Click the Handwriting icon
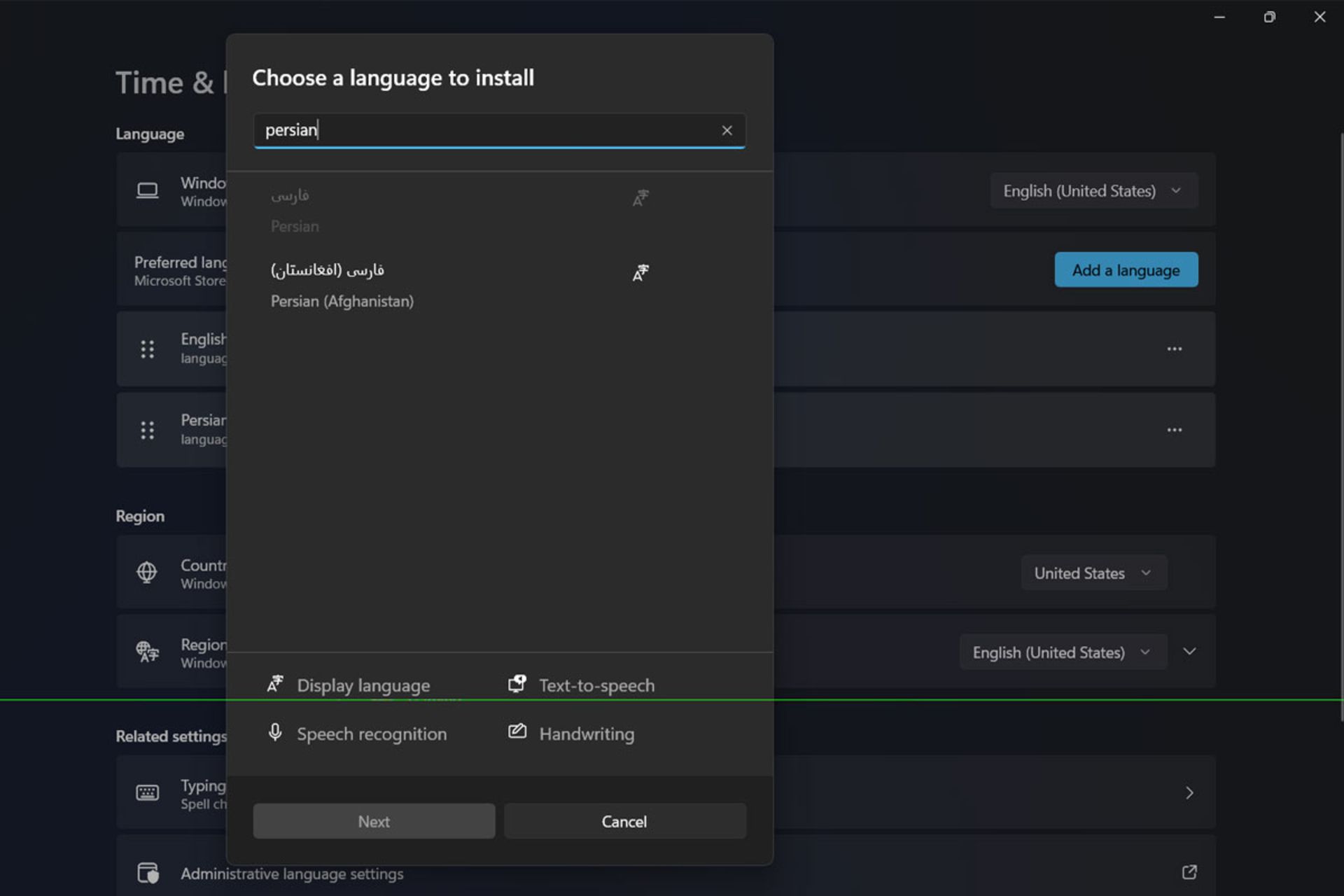 click(x=515, y=732)
